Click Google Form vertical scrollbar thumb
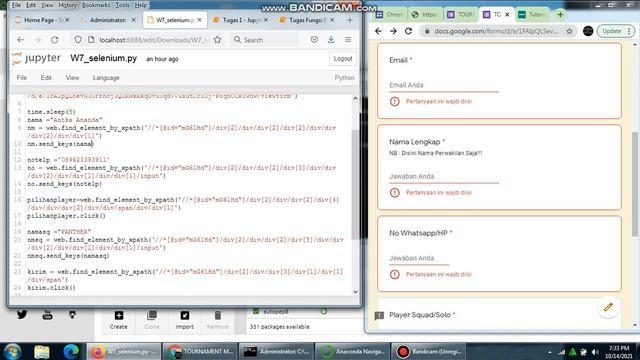 (635, 184)
